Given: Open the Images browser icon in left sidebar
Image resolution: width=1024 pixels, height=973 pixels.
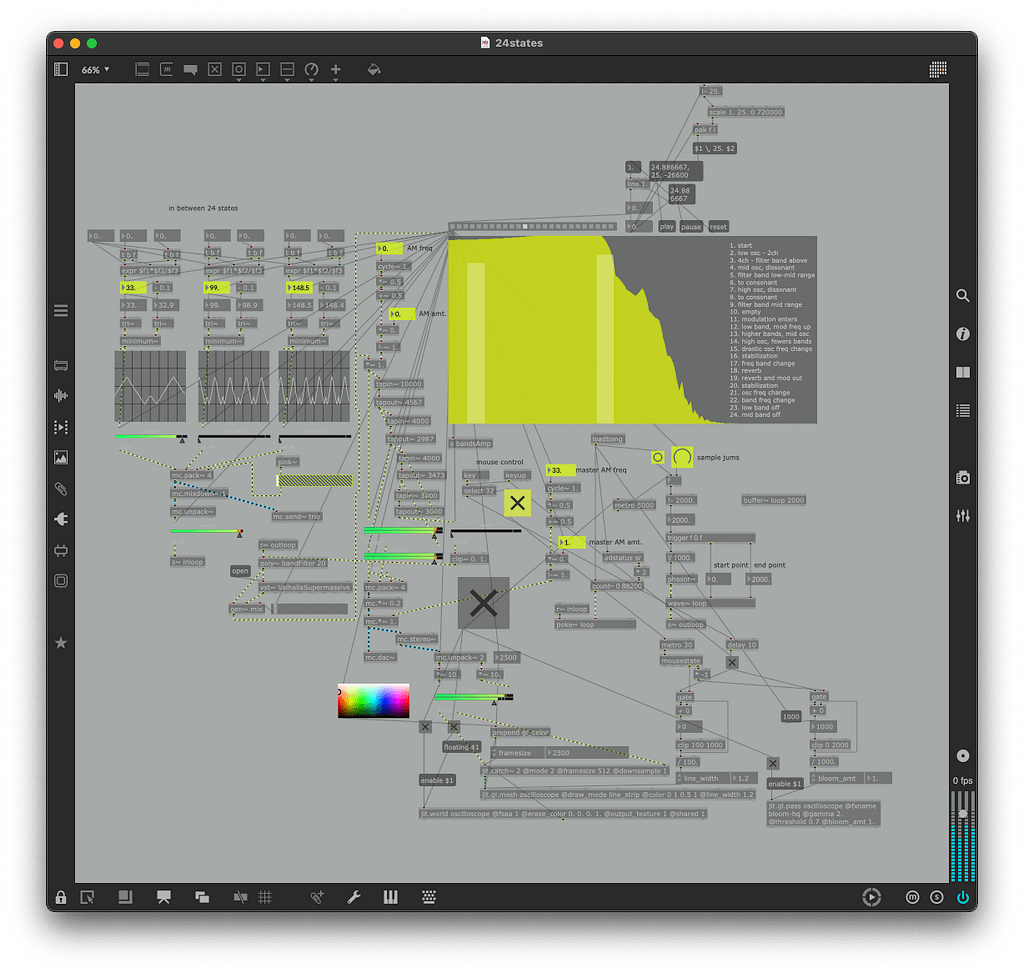Looking at the screenshot, I should [x=61, y=458].
